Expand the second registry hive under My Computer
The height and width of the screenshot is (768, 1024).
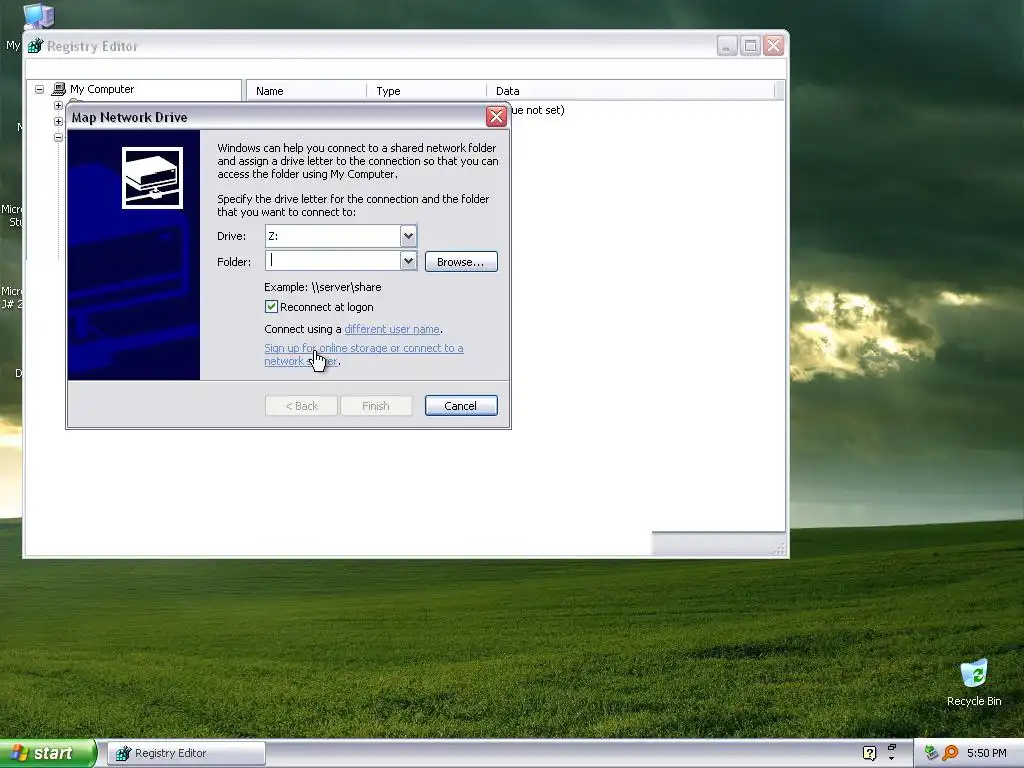(58, 121)
